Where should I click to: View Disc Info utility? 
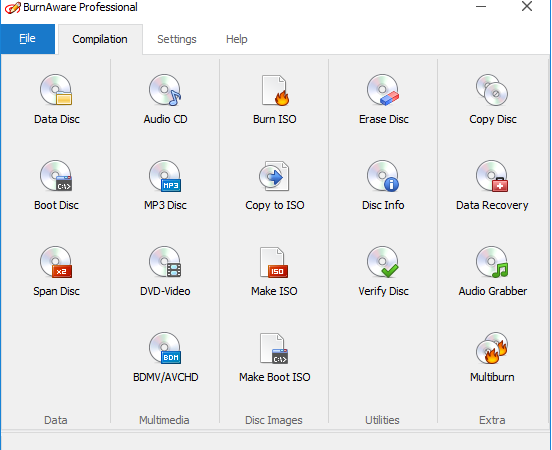click(x=383, y=186)
